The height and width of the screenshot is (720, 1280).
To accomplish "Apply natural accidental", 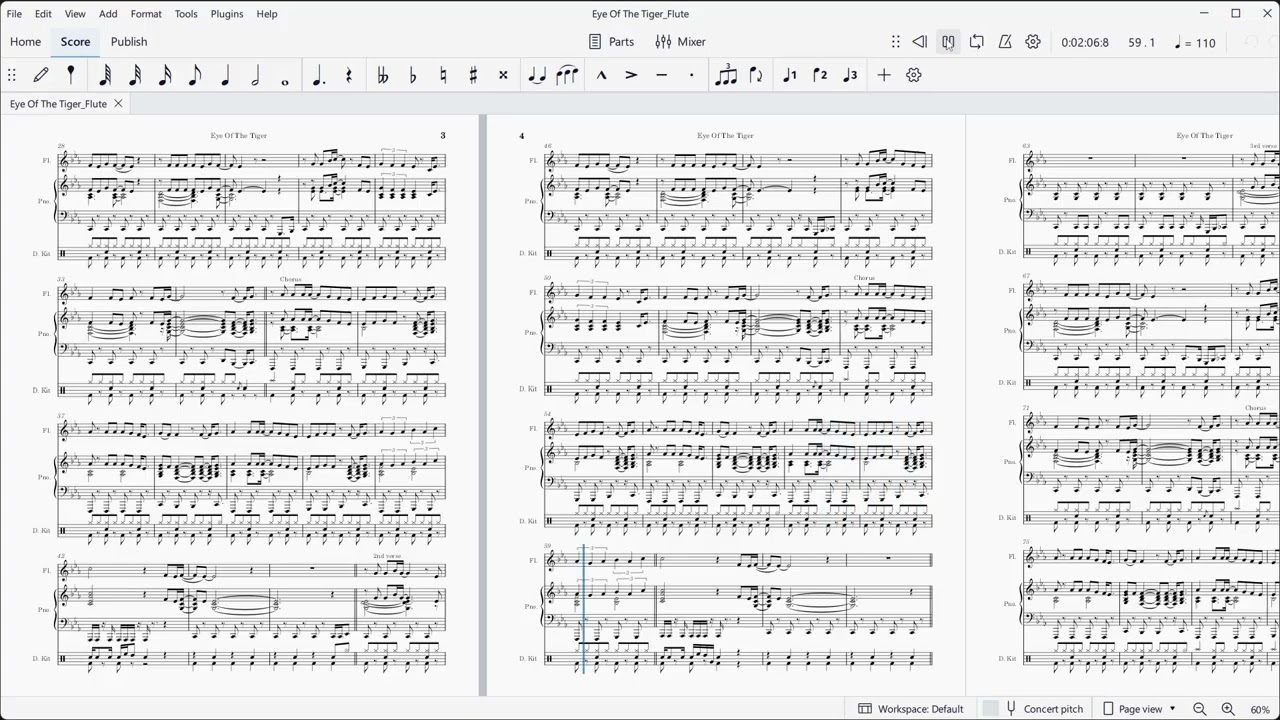I will point(443,75).
